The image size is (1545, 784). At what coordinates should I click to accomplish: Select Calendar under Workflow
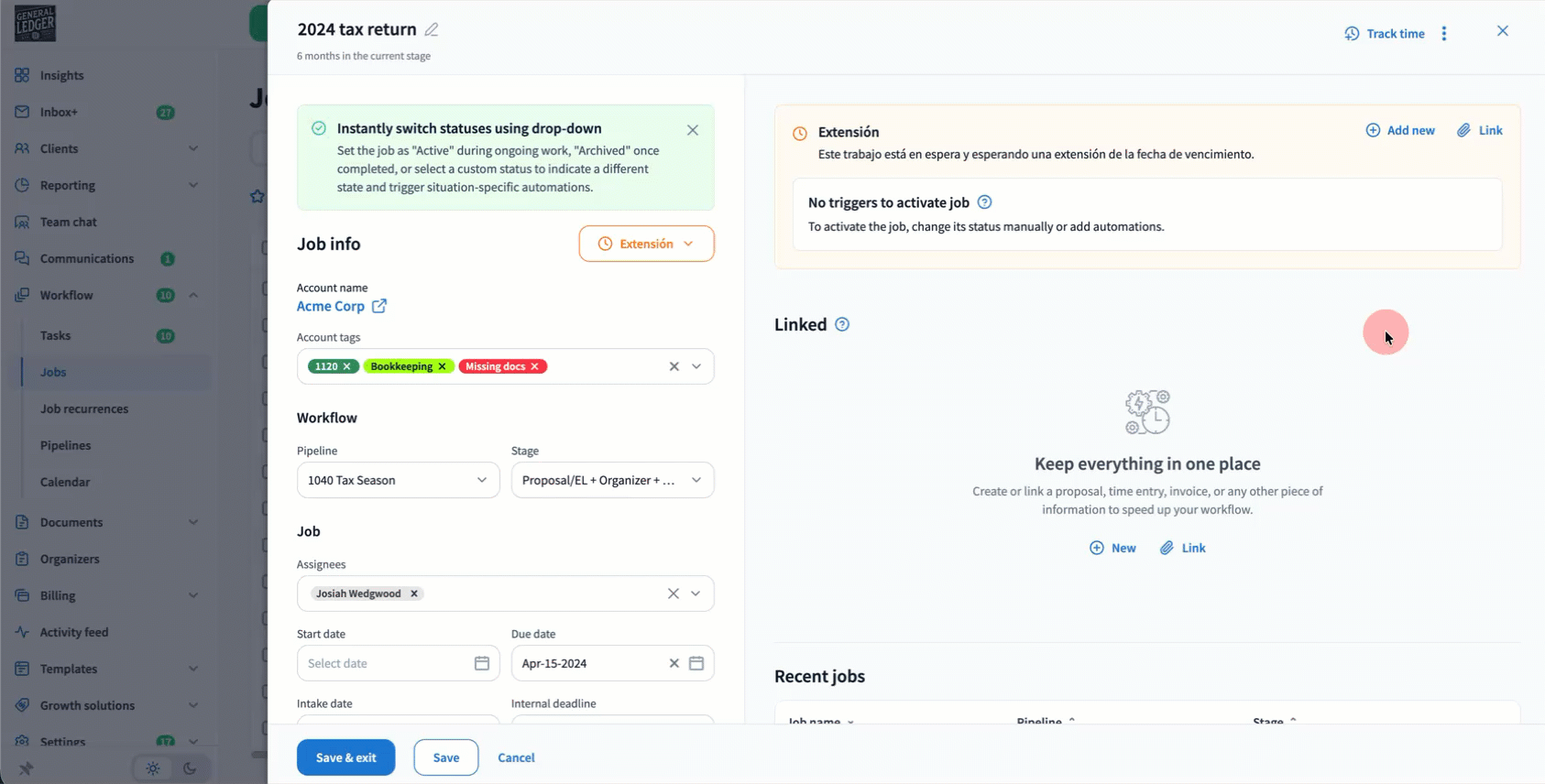click(65, 482)
